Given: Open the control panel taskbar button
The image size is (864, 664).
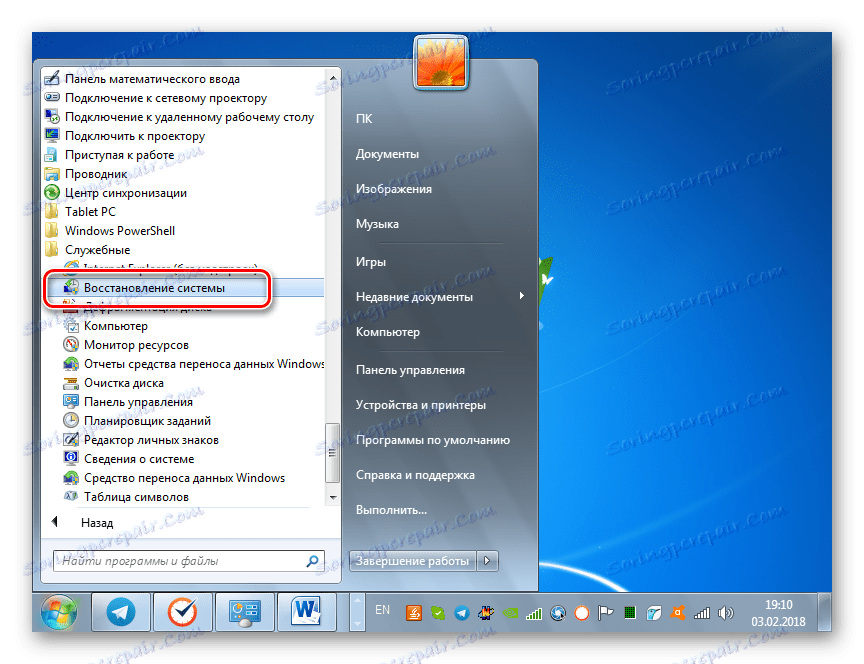Looking at the screenshot, I should pos(245,612).
